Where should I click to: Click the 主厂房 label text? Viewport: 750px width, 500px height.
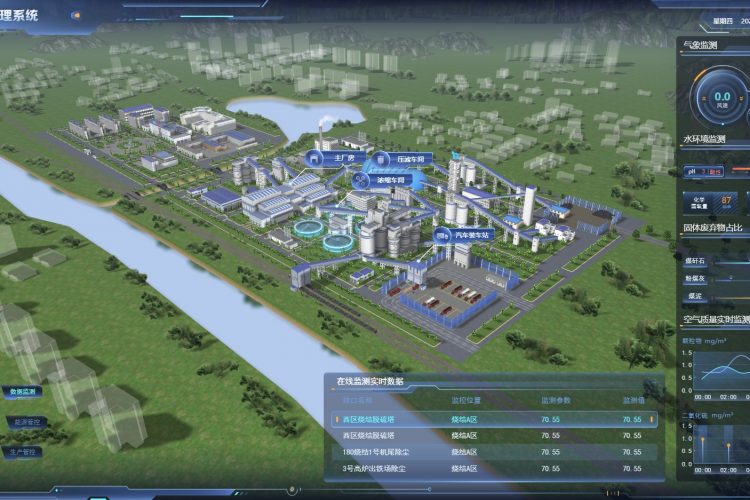[x=339, y=158]
